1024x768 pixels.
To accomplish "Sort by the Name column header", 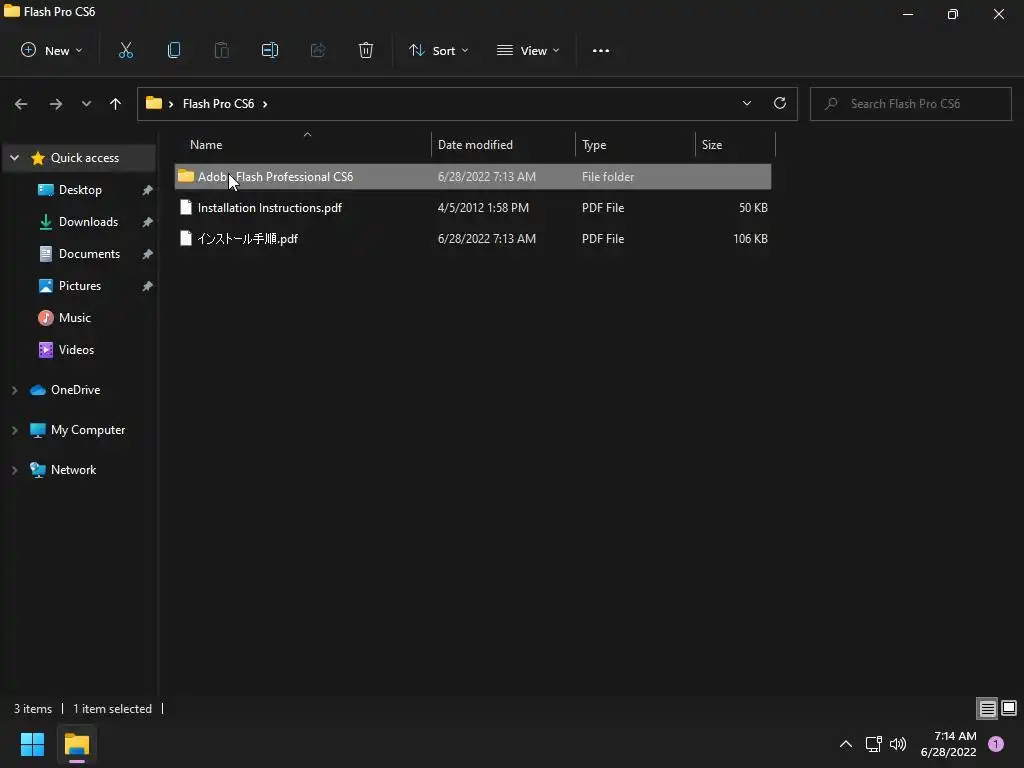I will click(x=303, y=144).
